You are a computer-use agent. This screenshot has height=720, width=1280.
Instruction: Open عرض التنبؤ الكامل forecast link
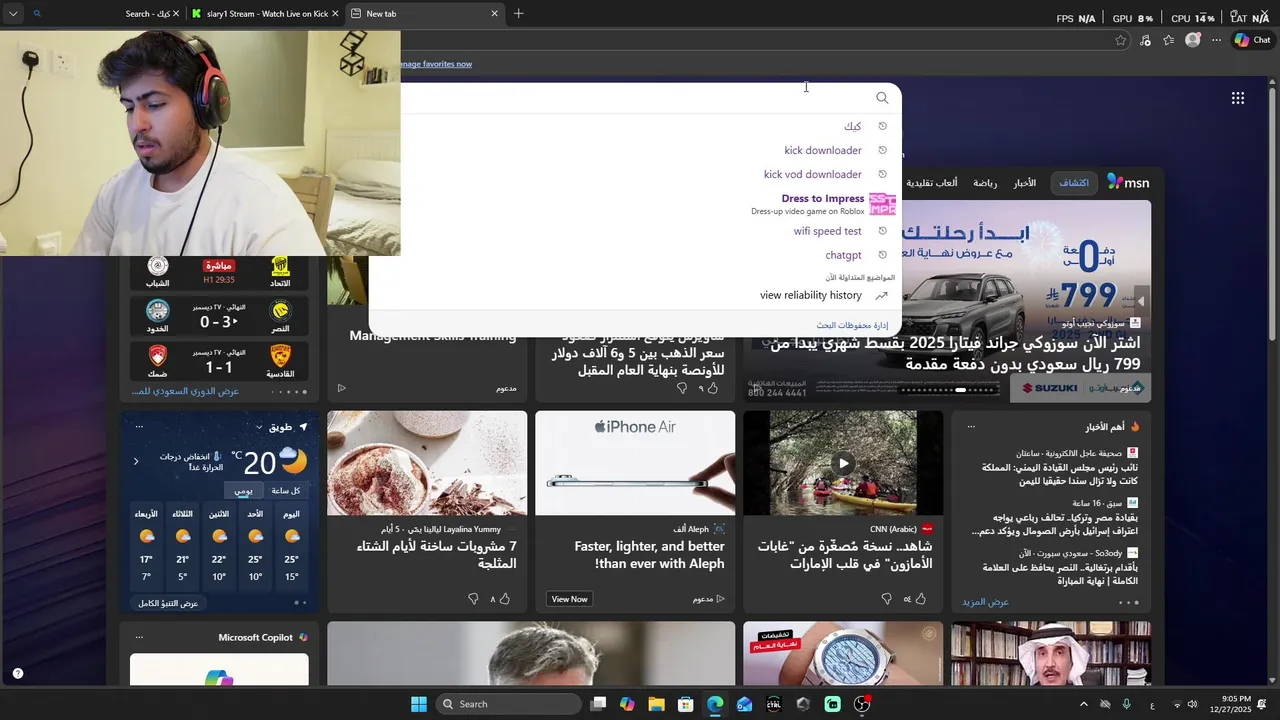(168, 603)
